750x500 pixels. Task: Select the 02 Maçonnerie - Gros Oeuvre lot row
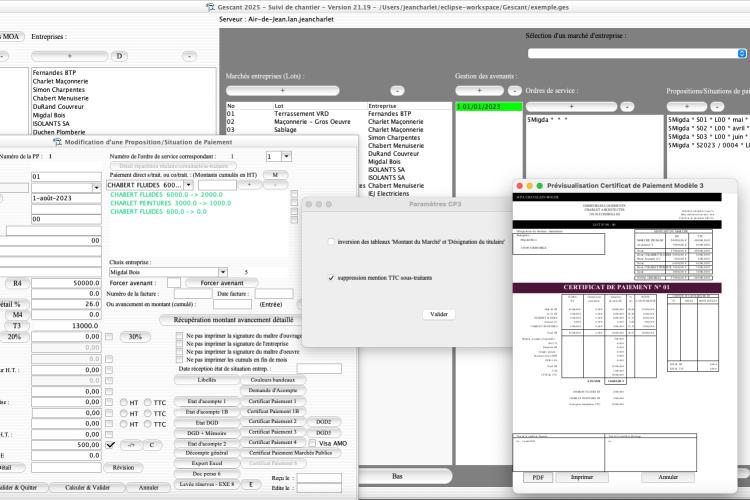coord(339,122)
